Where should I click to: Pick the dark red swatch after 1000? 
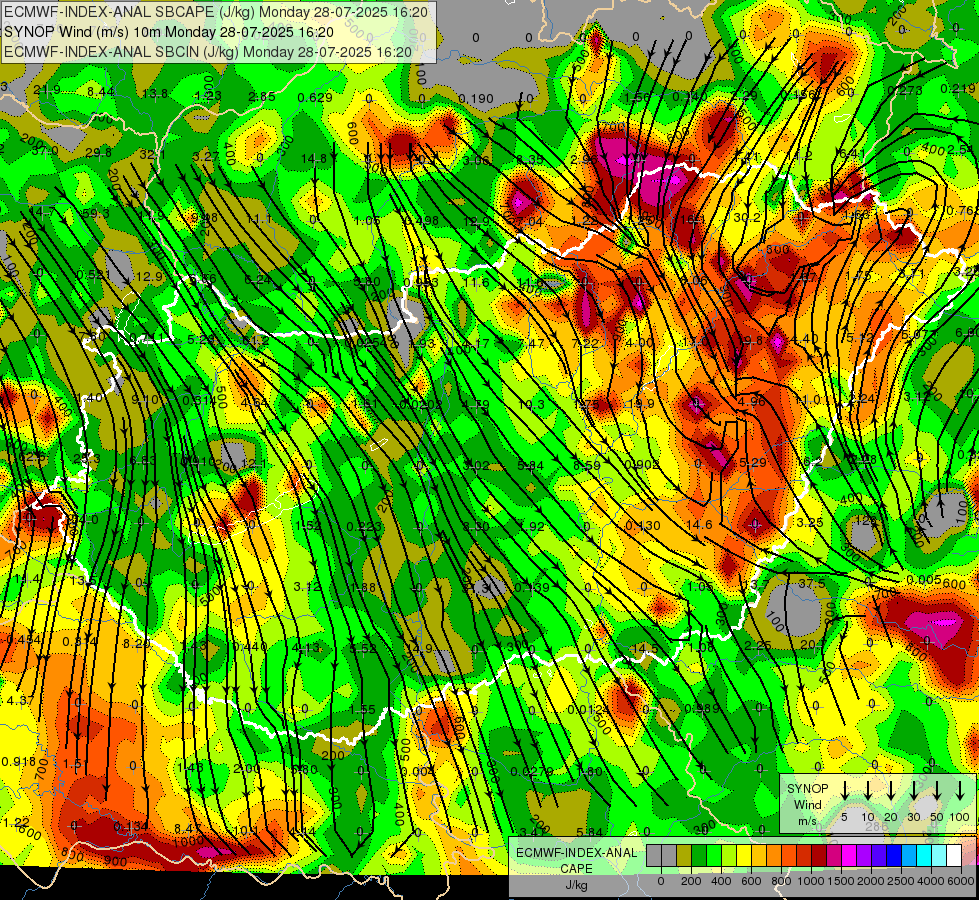(819, 856)
